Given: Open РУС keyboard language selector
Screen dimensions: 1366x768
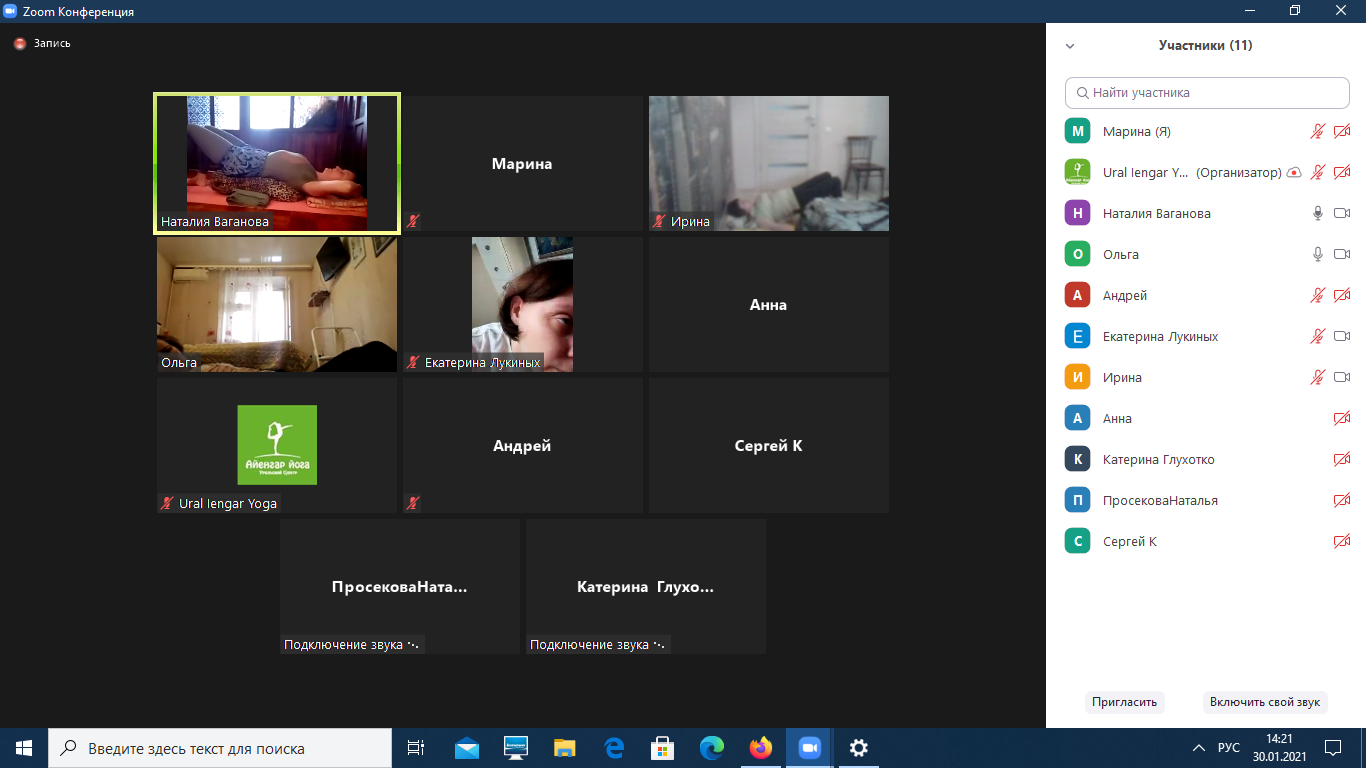Looking at the screenshot, I should (x=1229, y=748).
